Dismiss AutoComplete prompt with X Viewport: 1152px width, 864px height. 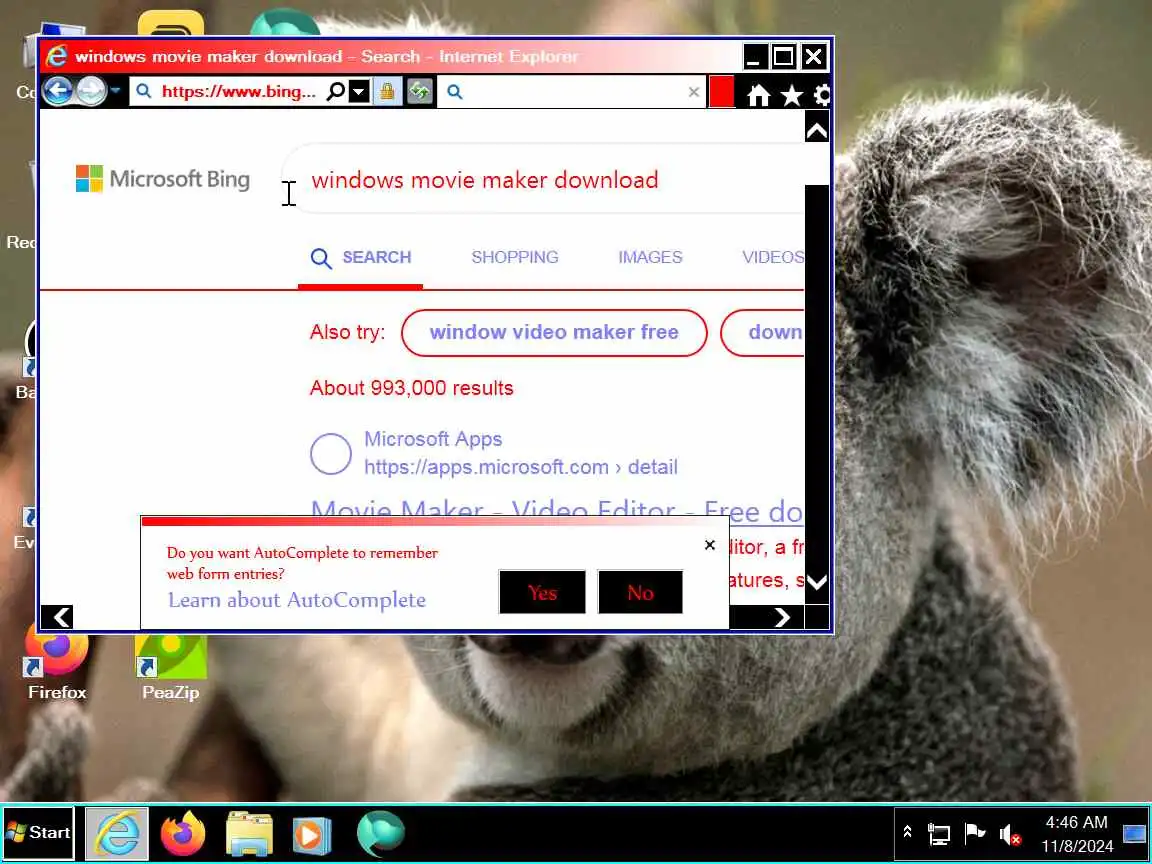tap(710, 545)
